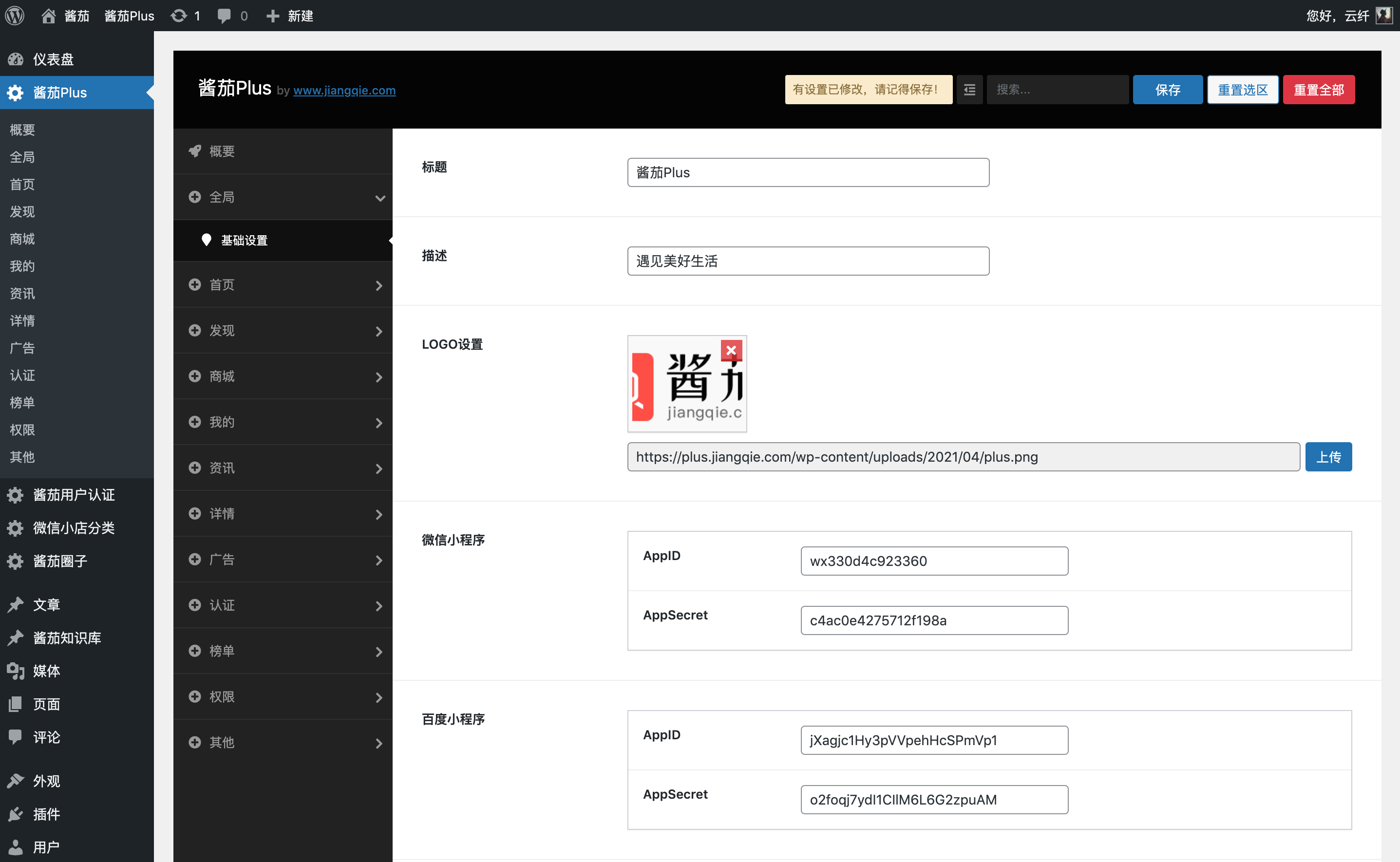
Task: Expand the 资讯 section chevron
Action: (378, 468)
